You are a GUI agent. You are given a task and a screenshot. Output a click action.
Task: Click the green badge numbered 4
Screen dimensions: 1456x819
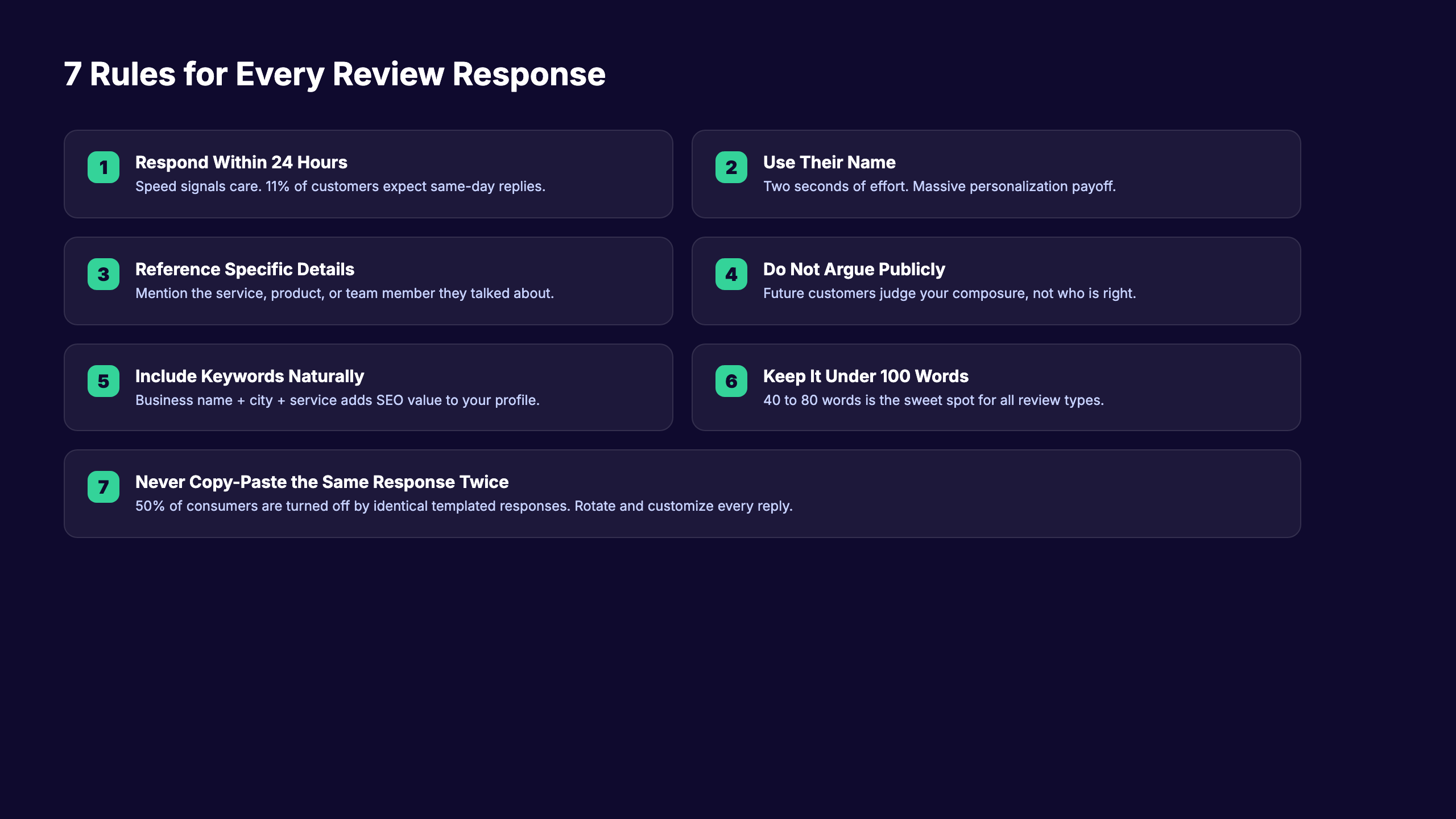731,274
